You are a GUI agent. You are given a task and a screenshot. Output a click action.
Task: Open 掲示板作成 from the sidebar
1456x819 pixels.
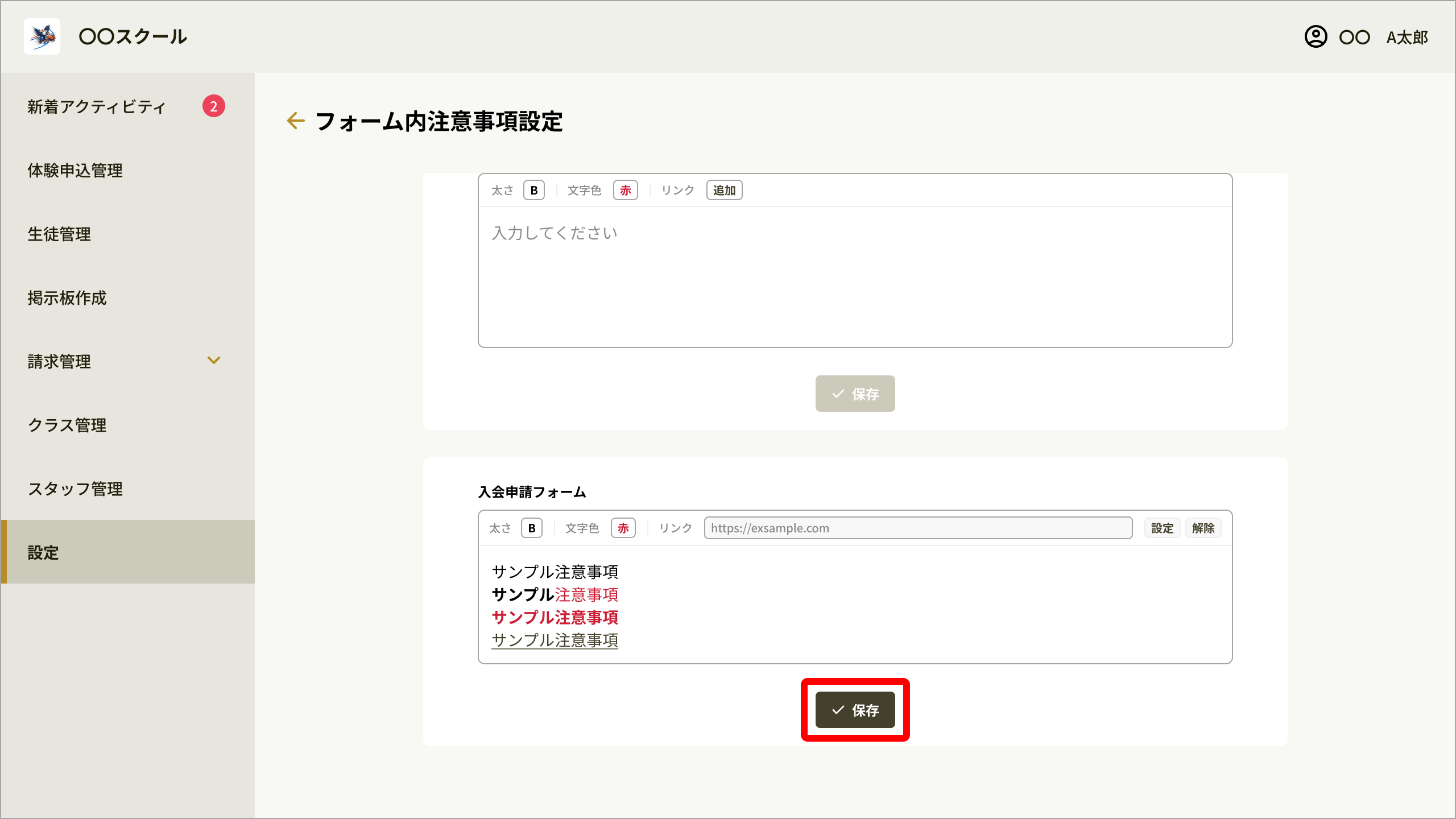point(67,297)
